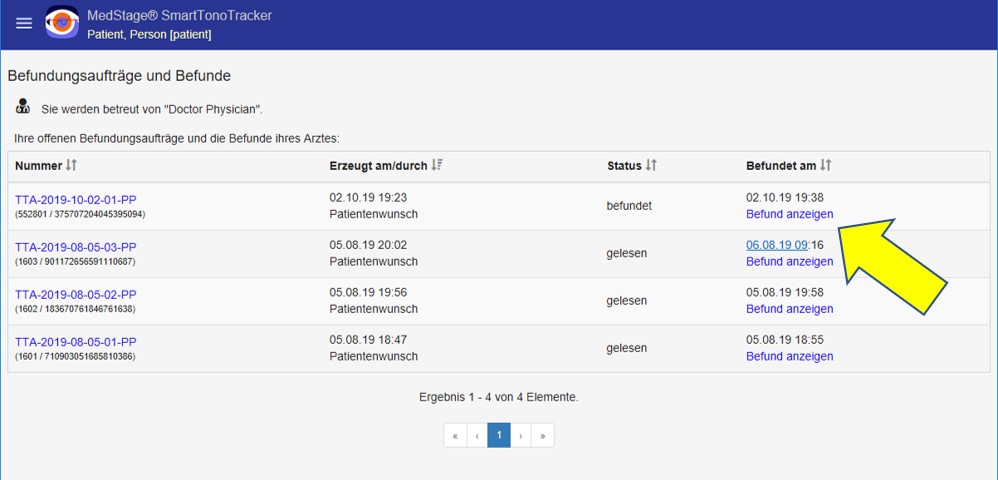Sort by Befundet am sort icon
The image size is (998, 480).
(x=826, y=165)
